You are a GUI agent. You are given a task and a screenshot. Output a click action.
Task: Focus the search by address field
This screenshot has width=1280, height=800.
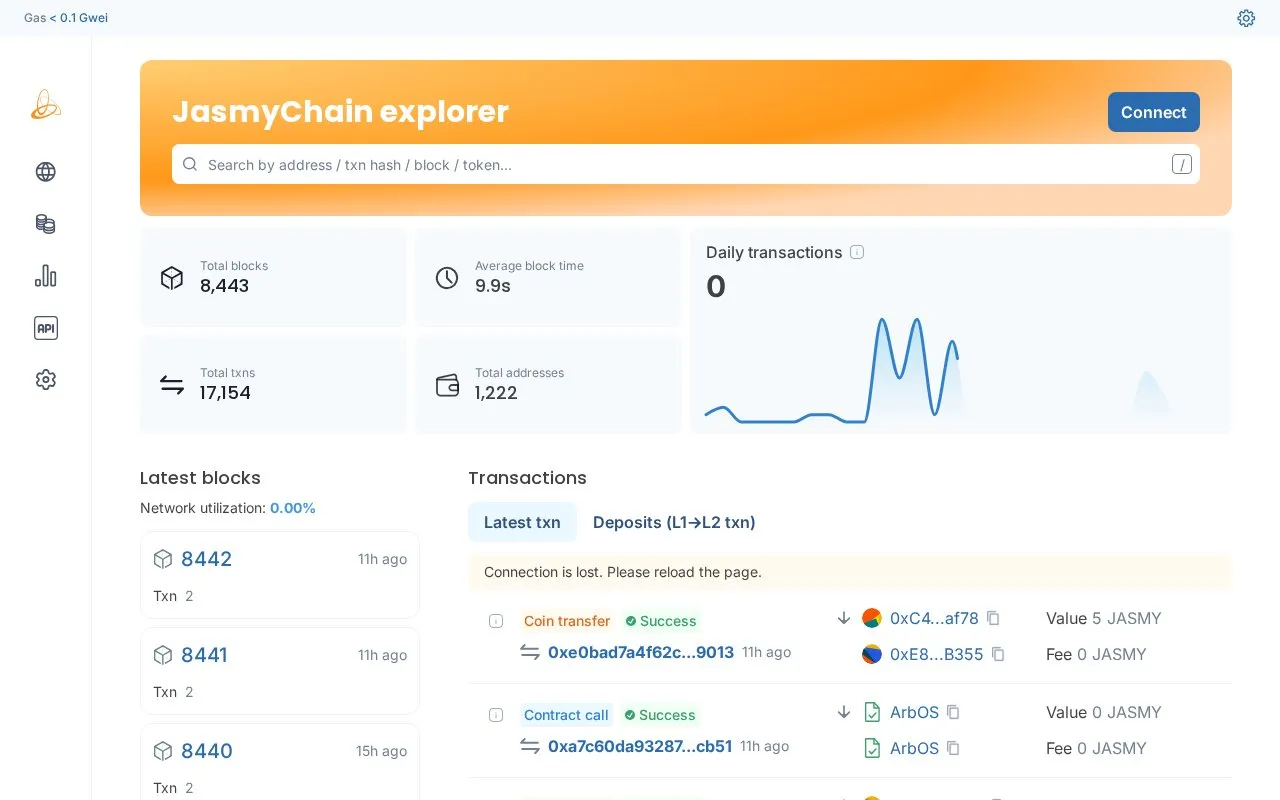[686, 165]
